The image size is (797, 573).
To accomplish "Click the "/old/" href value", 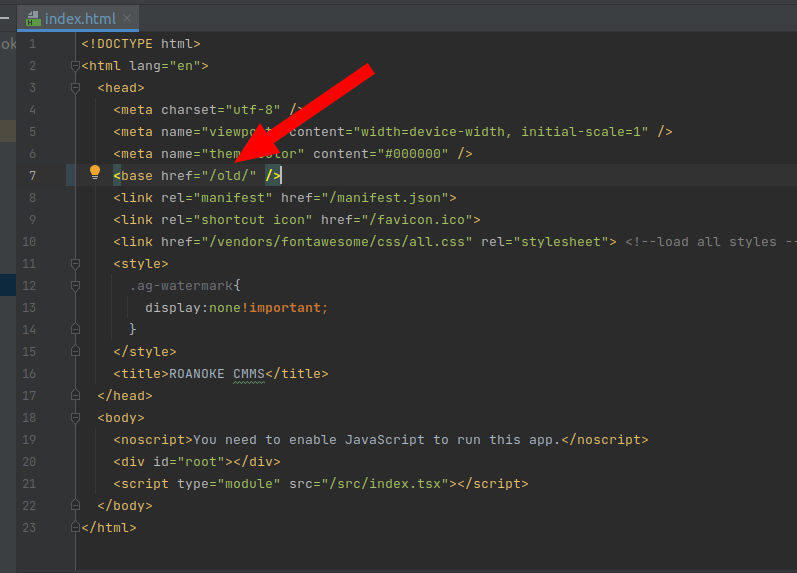I will pos(229,176).
